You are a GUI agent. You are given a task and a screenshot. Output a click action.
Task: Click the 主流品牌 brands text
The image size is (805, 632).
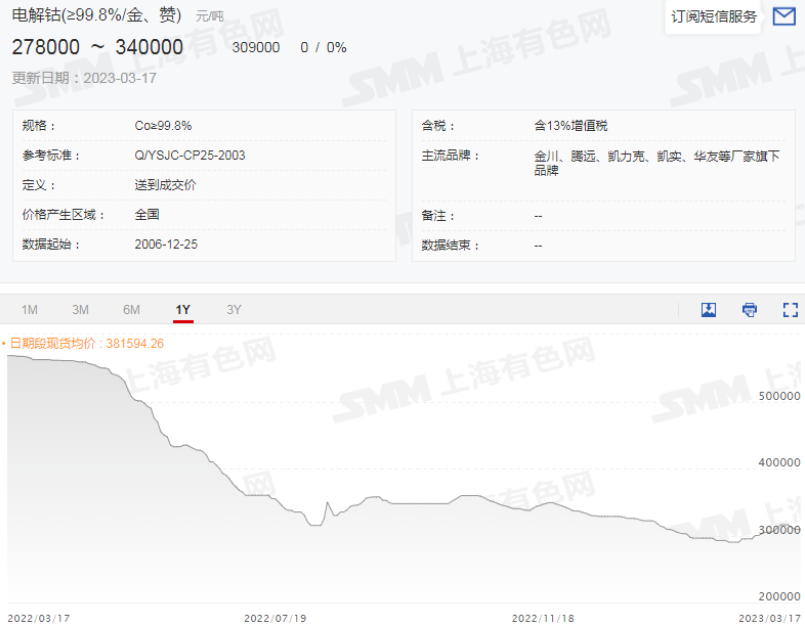pyautogui.click(x=657, y=162)
